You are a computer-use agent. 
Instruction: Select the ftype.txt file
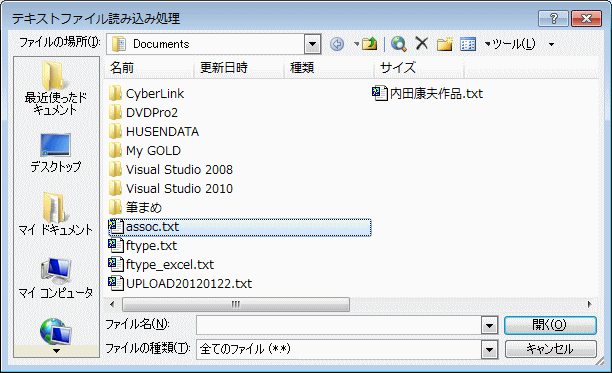pos(143,246)
